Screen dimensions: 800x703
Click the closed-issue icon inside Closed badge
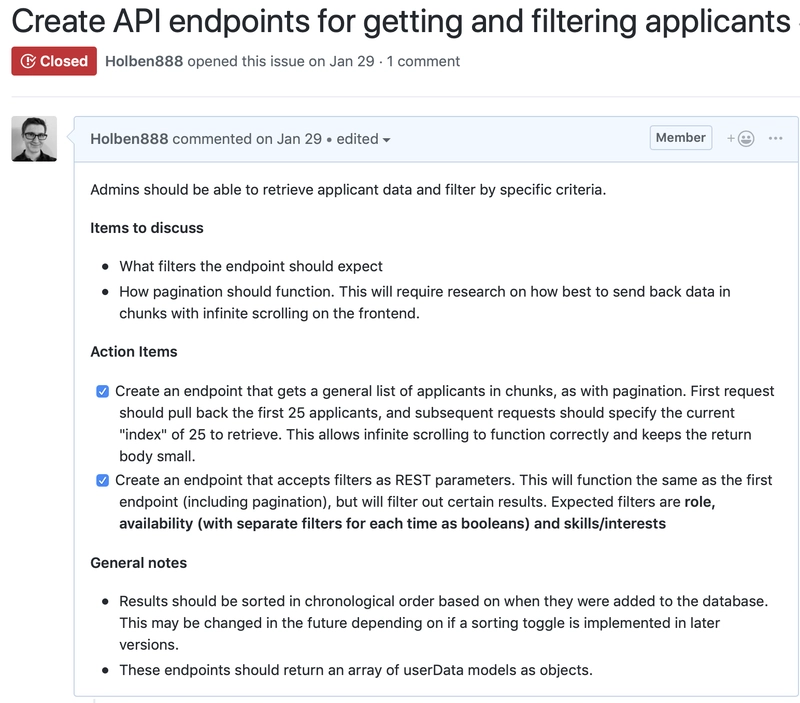tap(28, 61)
